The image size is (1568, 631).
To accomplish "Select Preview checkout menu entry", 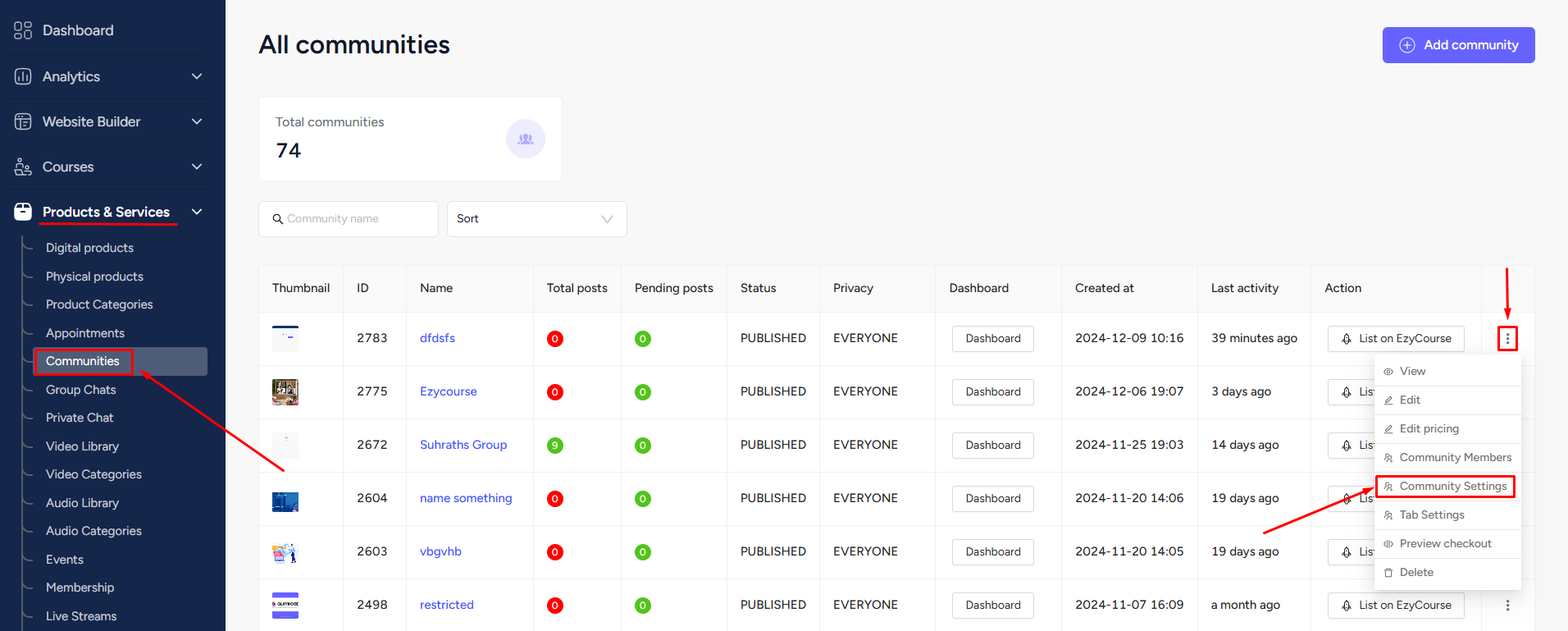I will point(1447,543).
